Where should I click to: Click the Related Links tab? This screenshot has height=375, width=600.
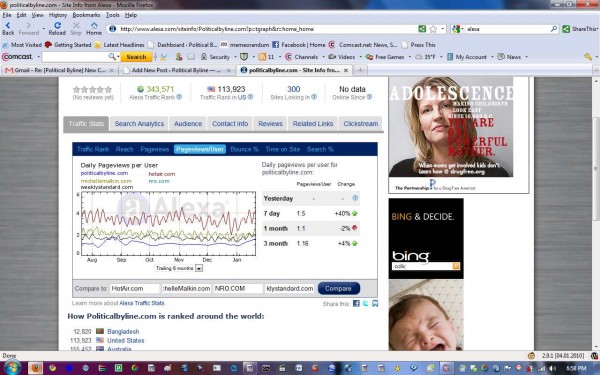313,124
